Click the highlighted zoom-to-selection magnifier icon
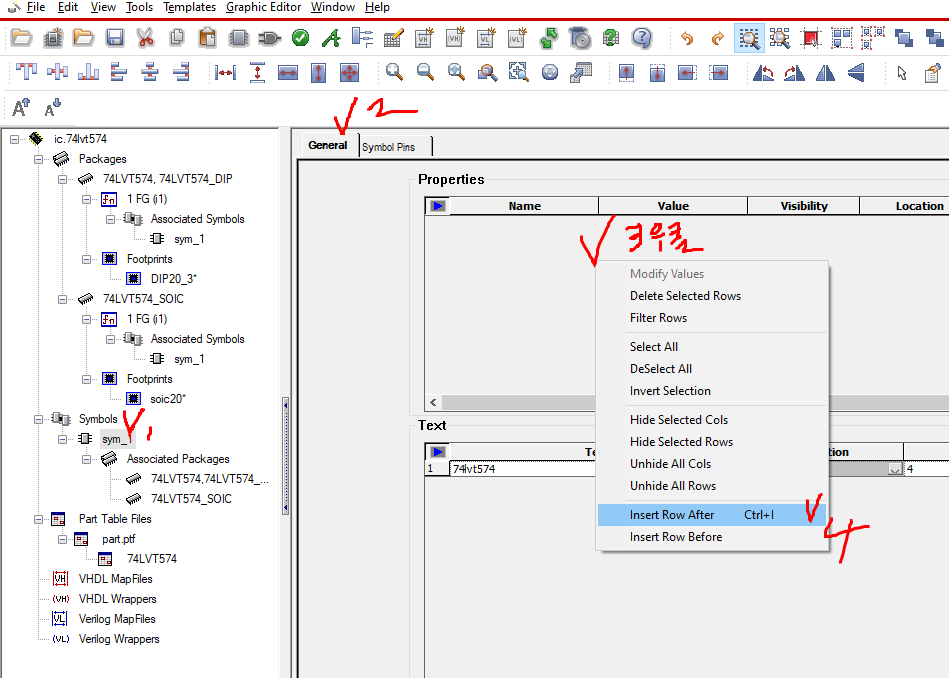 coord(749,38)
